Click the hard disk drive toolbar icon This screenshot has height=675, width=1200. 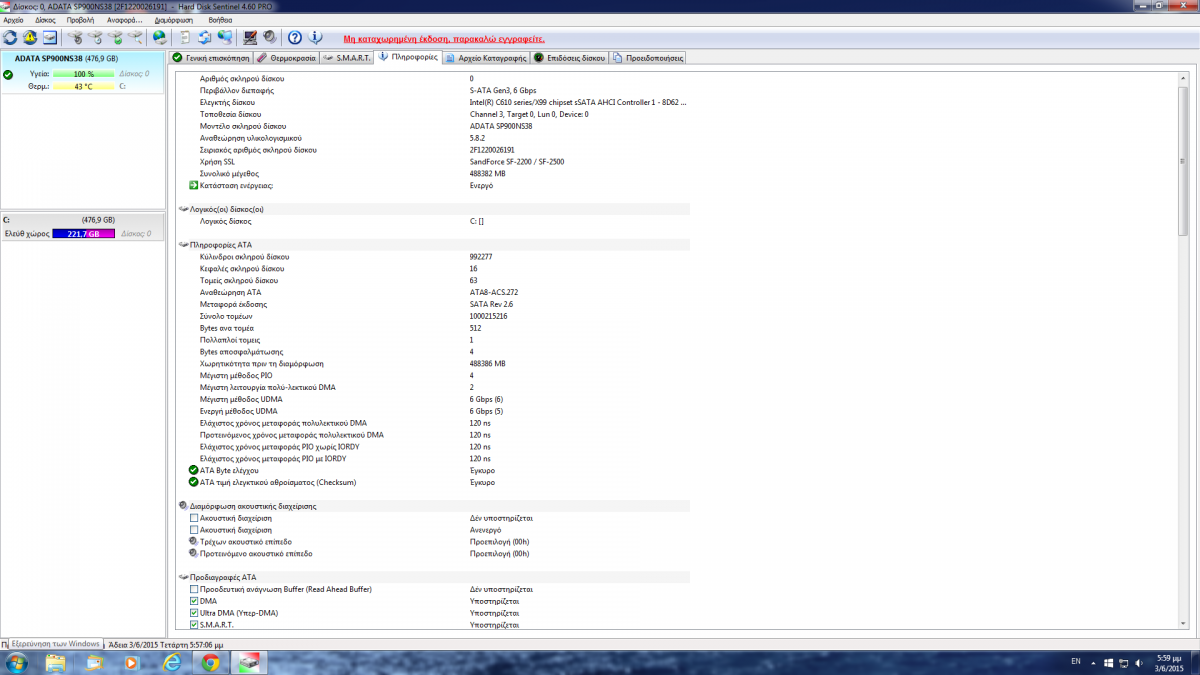tap(50, 38)
